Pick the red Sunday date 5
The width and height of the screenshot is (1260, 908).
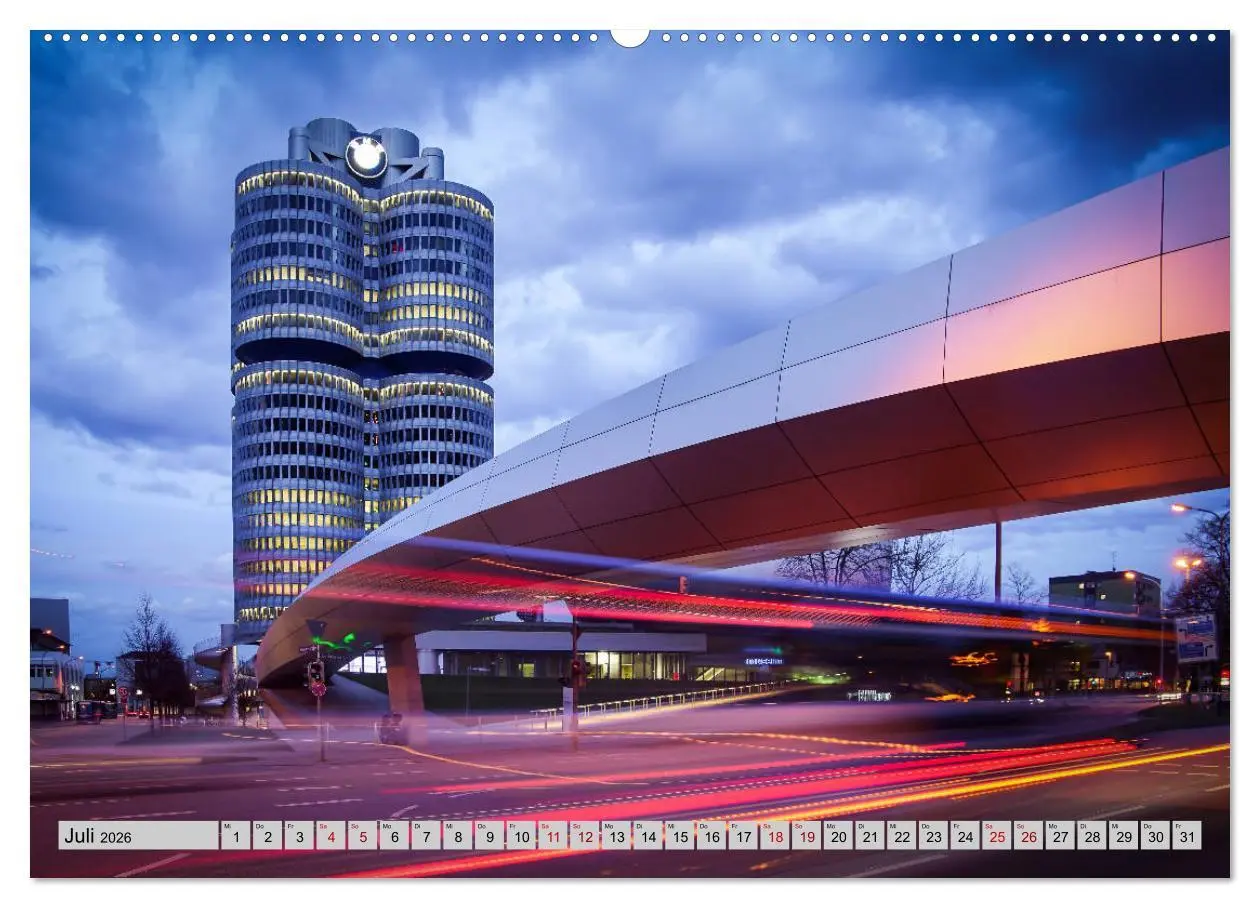[362, 836]
